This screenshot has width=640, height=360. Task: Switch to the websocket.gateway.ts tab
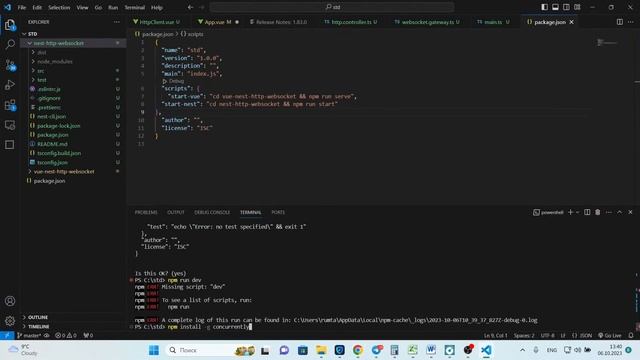(427, 22)
